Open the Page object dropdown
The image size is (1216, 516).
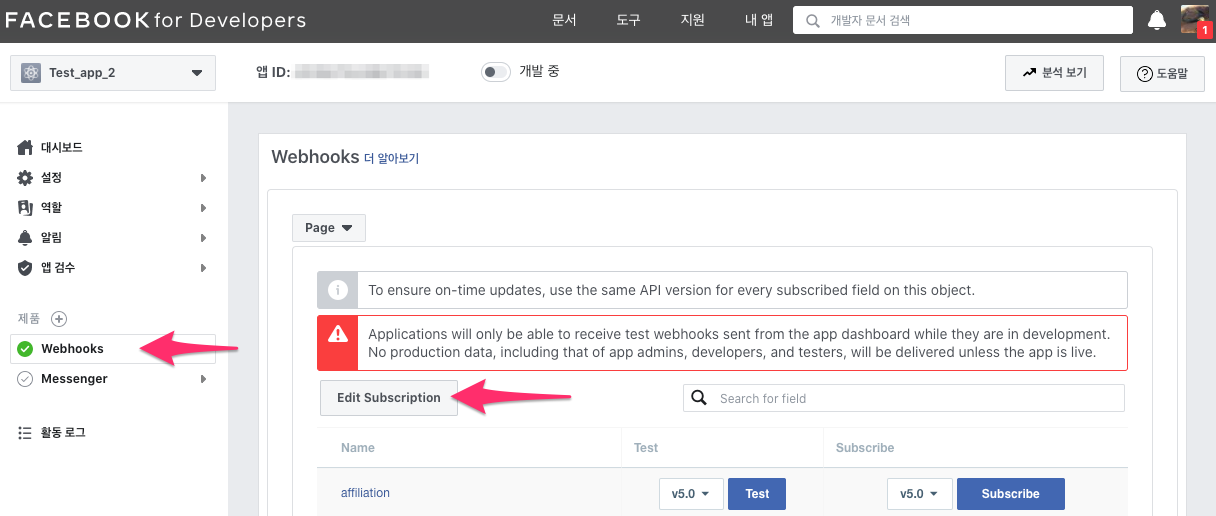[x=329, y=228]
